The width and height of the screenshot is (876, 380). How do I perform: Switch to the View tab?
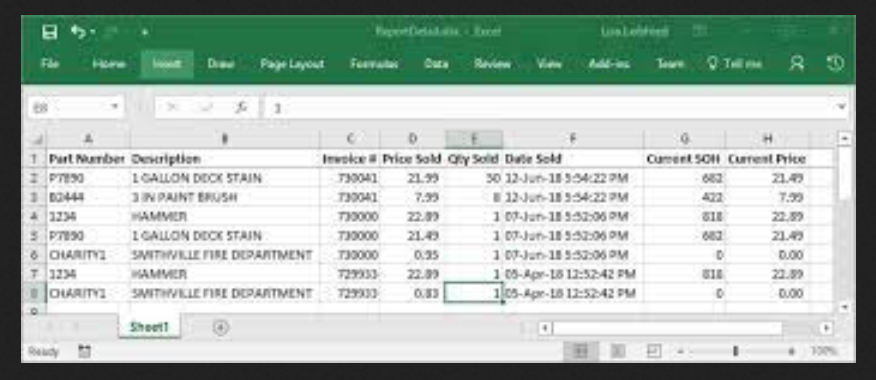point(549,64)
